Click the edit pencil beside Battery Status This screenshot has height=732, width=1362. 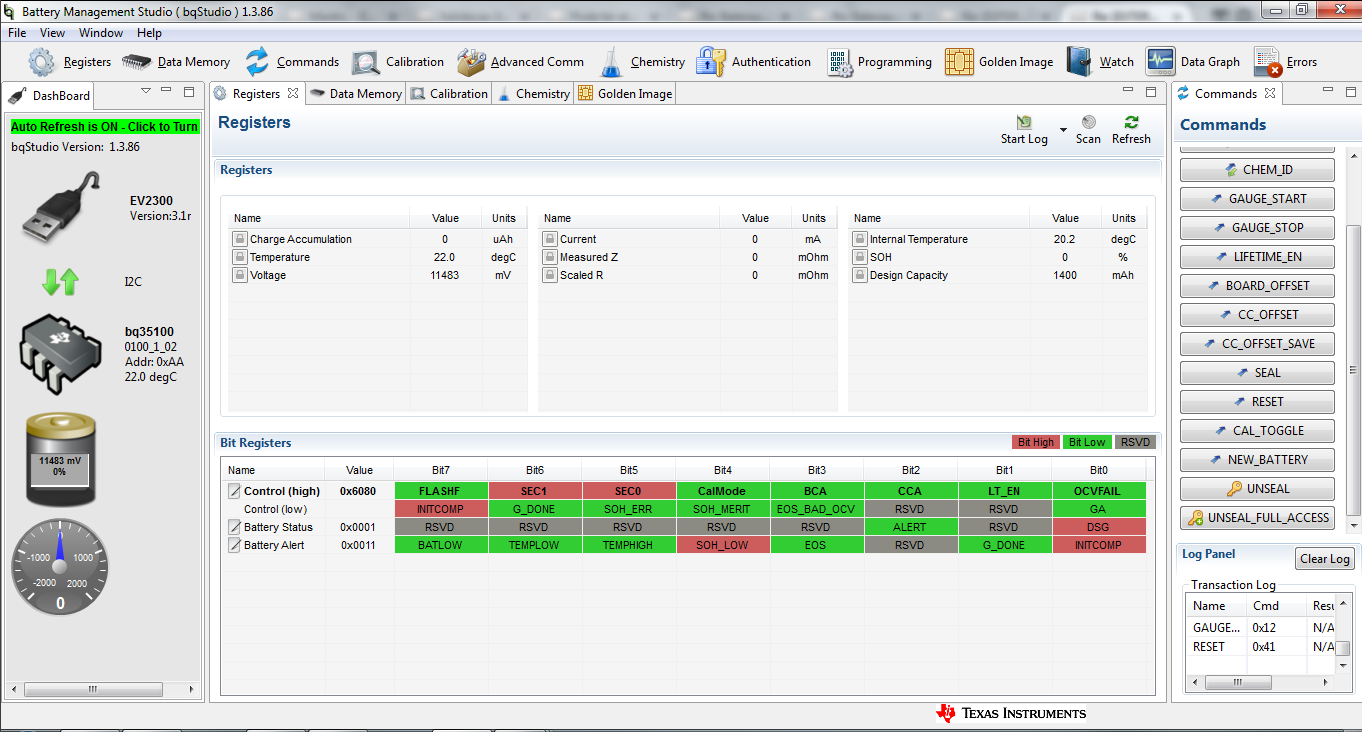point(235,527)
